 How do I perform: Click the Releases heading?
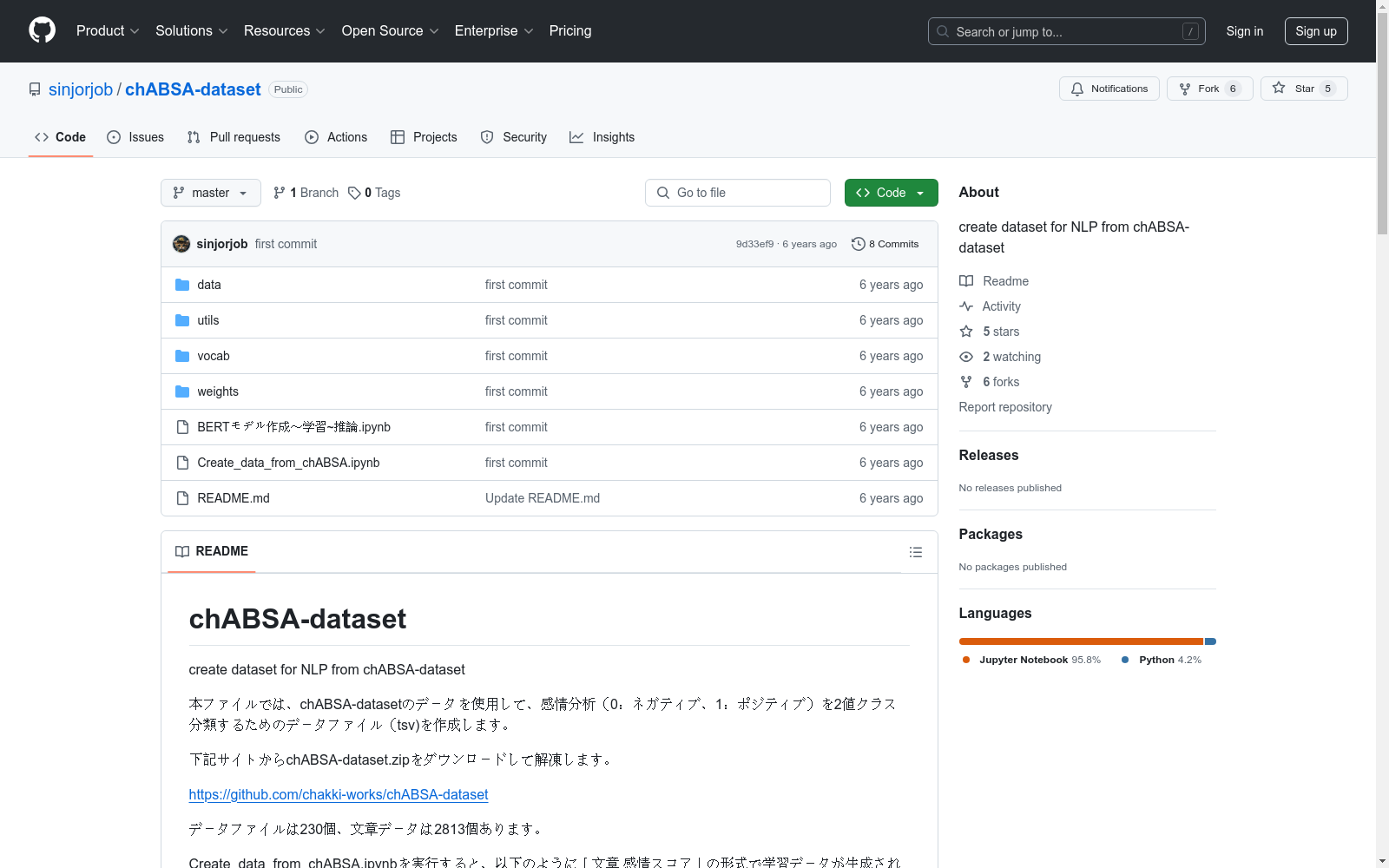click(x=989, y=455)
